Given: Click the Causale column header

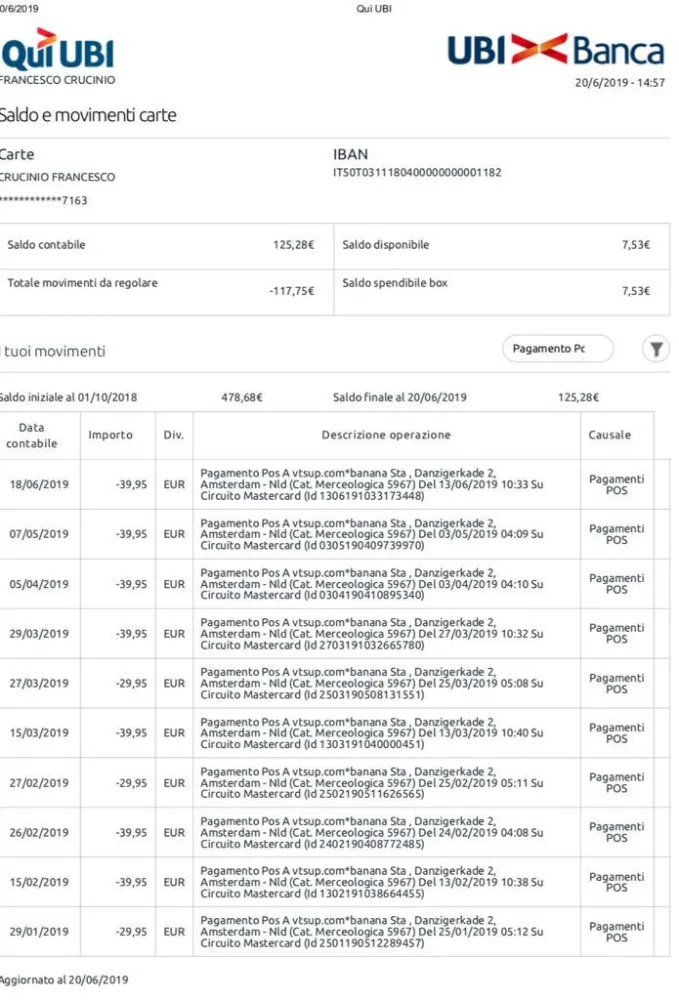Looking at the screenshot, I should pyautogui.click(x=610, y=435).
